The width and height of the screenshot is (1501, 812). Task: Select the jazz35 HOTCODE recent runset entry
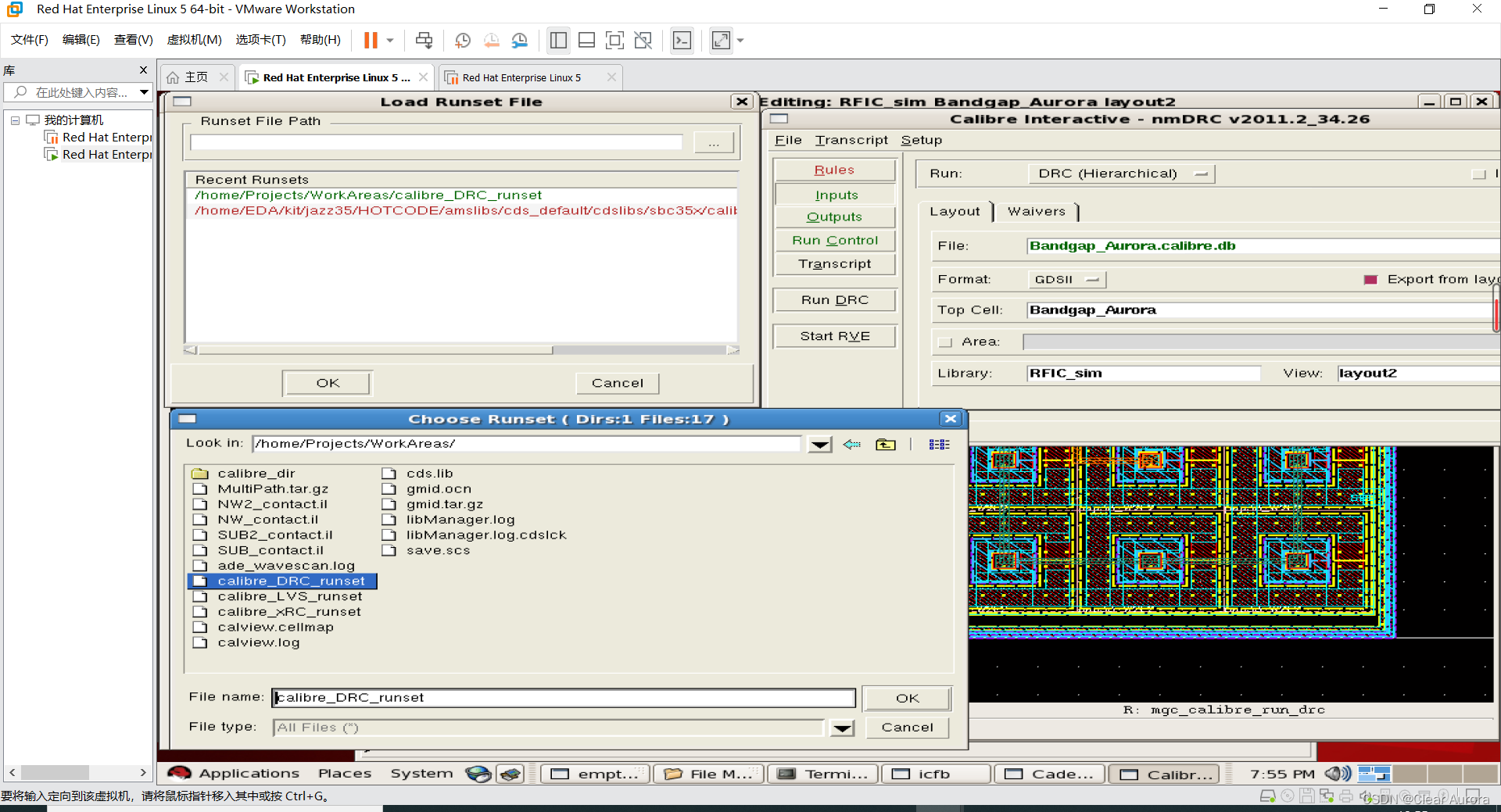coord(464,211)
